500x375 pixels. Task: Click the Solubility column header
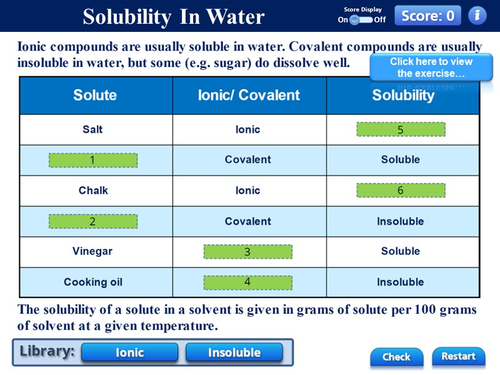403,96
